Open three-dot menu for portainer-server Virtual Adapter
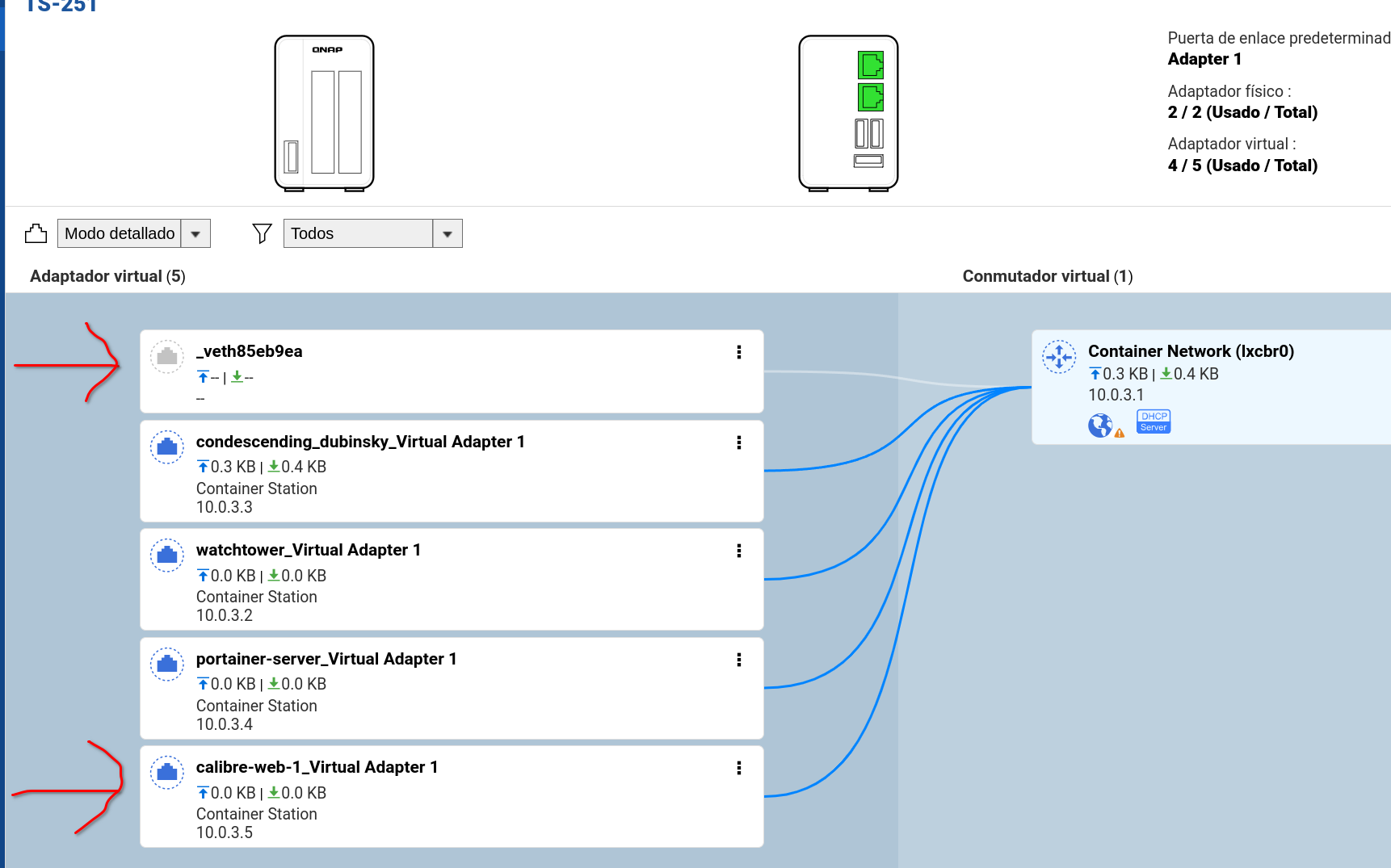1391x868 pixels. click(x=738, y=660)
